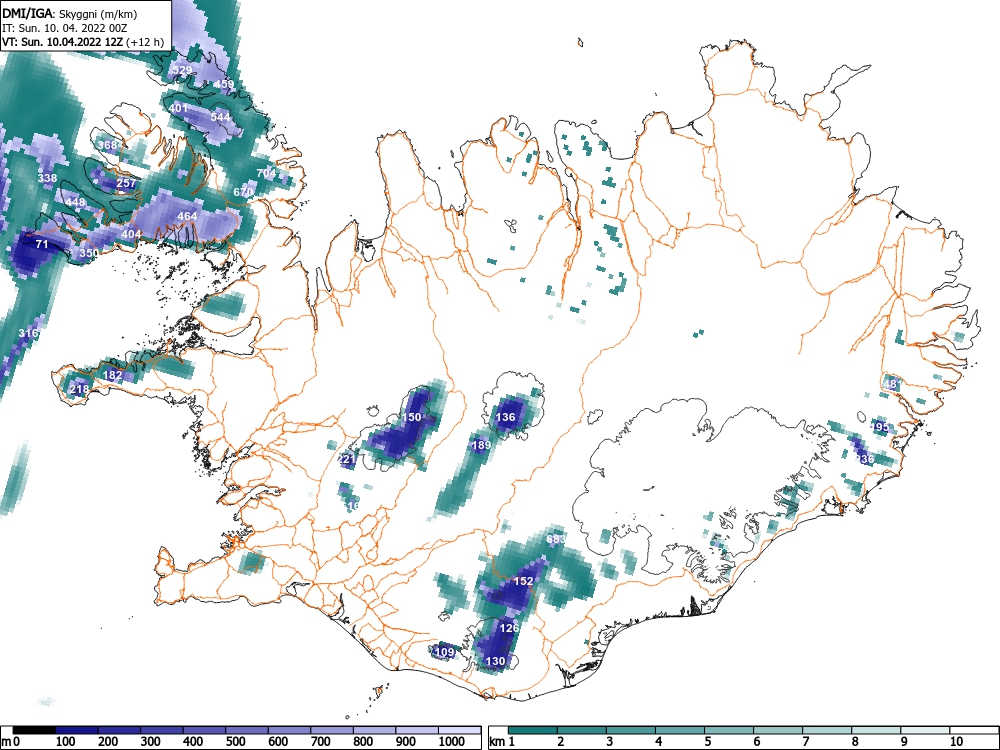
Task: Click the IT: Sun. 10. 04. 2022 00Z line
Action: pos(65,28)
